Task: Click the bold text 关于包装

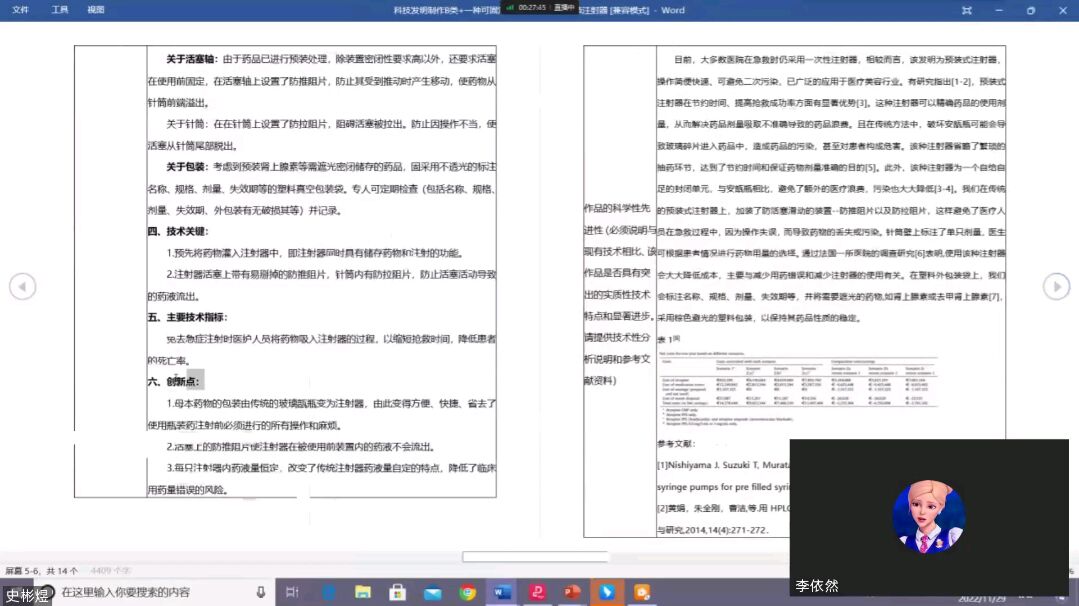Action: pos(187,167)
